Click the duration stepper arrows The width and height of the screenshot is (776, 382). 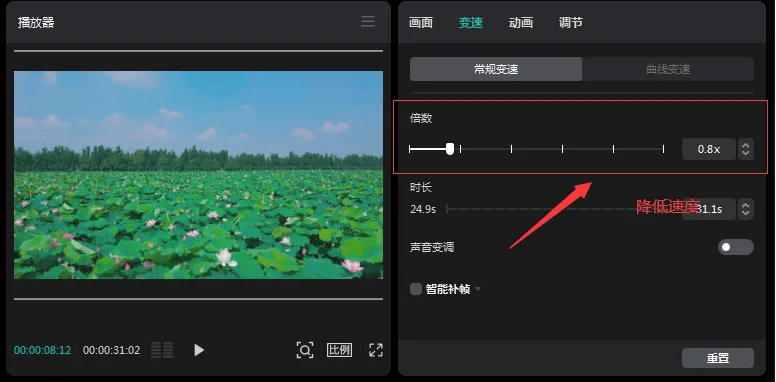746,209
